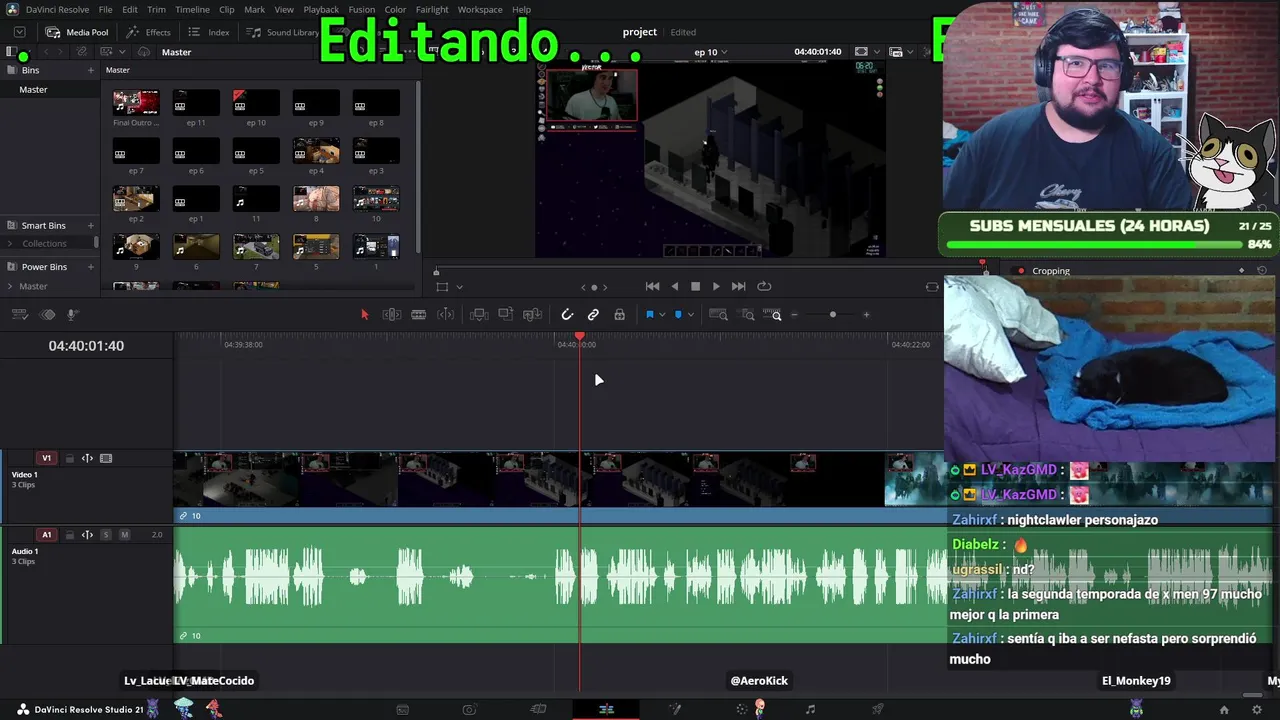Solo the Audio 1 track
Image resolution: width=1280 pixels, height=720 pixels.
106,535
